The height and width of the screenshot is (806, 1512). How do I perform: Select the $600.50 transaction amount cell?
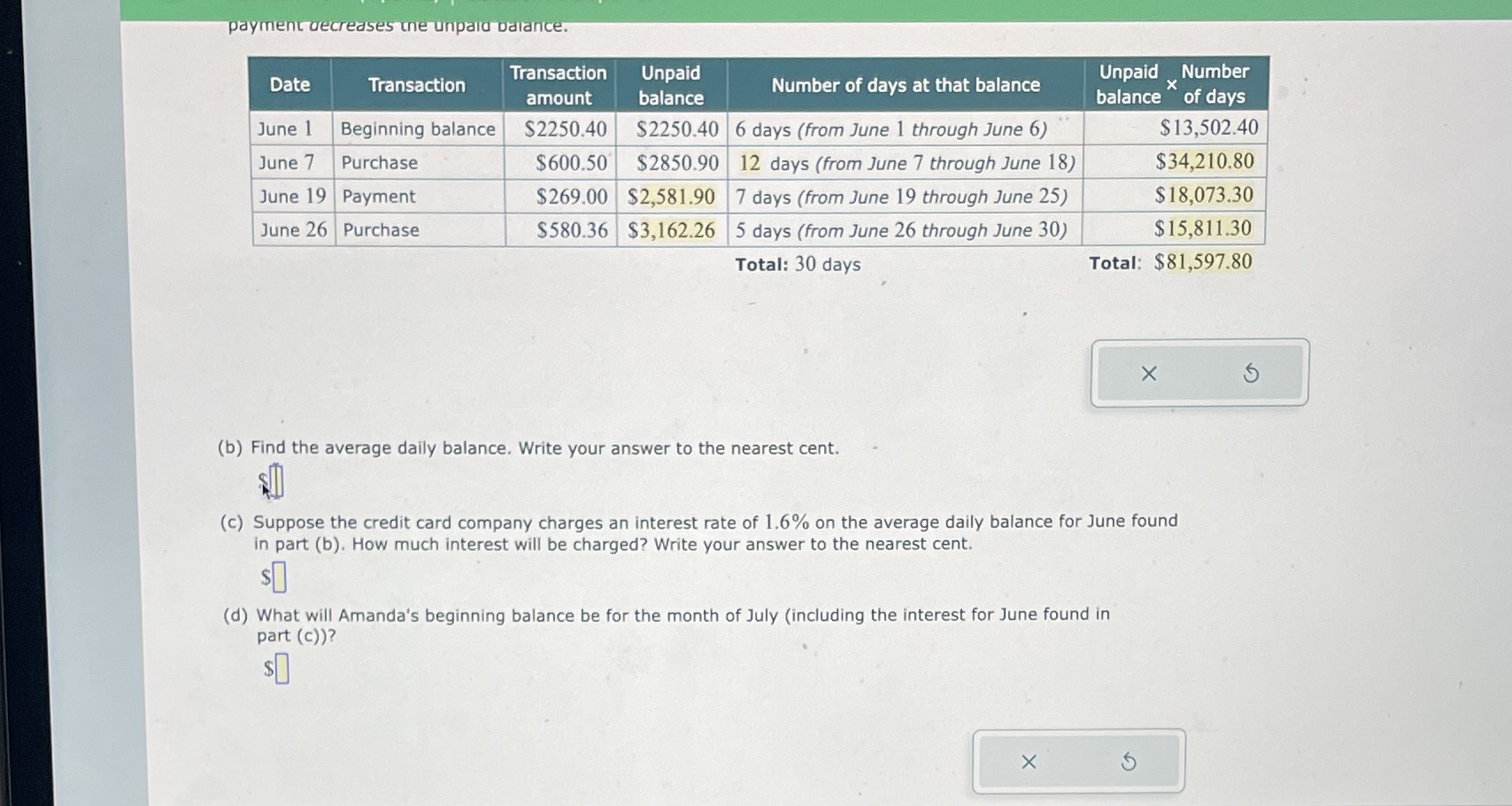pyautogui.click(x=570, y=163)
